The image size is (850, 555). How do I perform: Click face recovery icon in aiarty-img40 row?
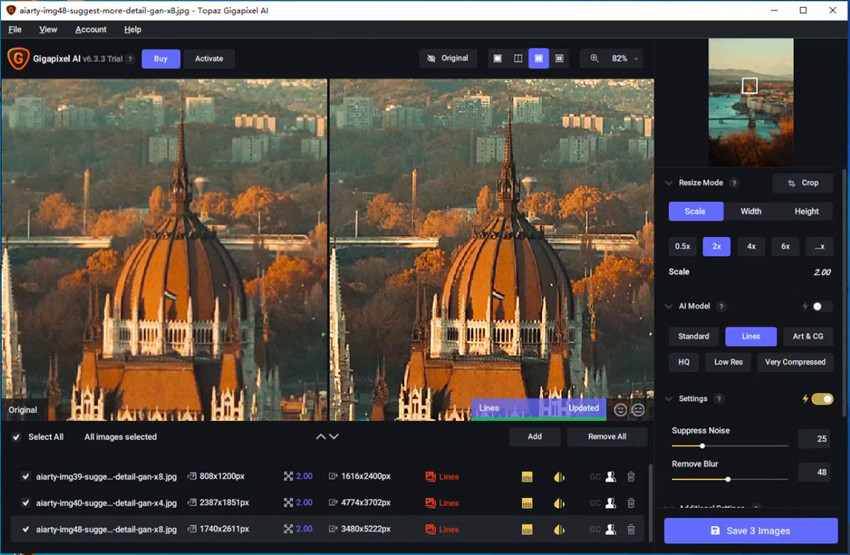[x=610, y=503]
